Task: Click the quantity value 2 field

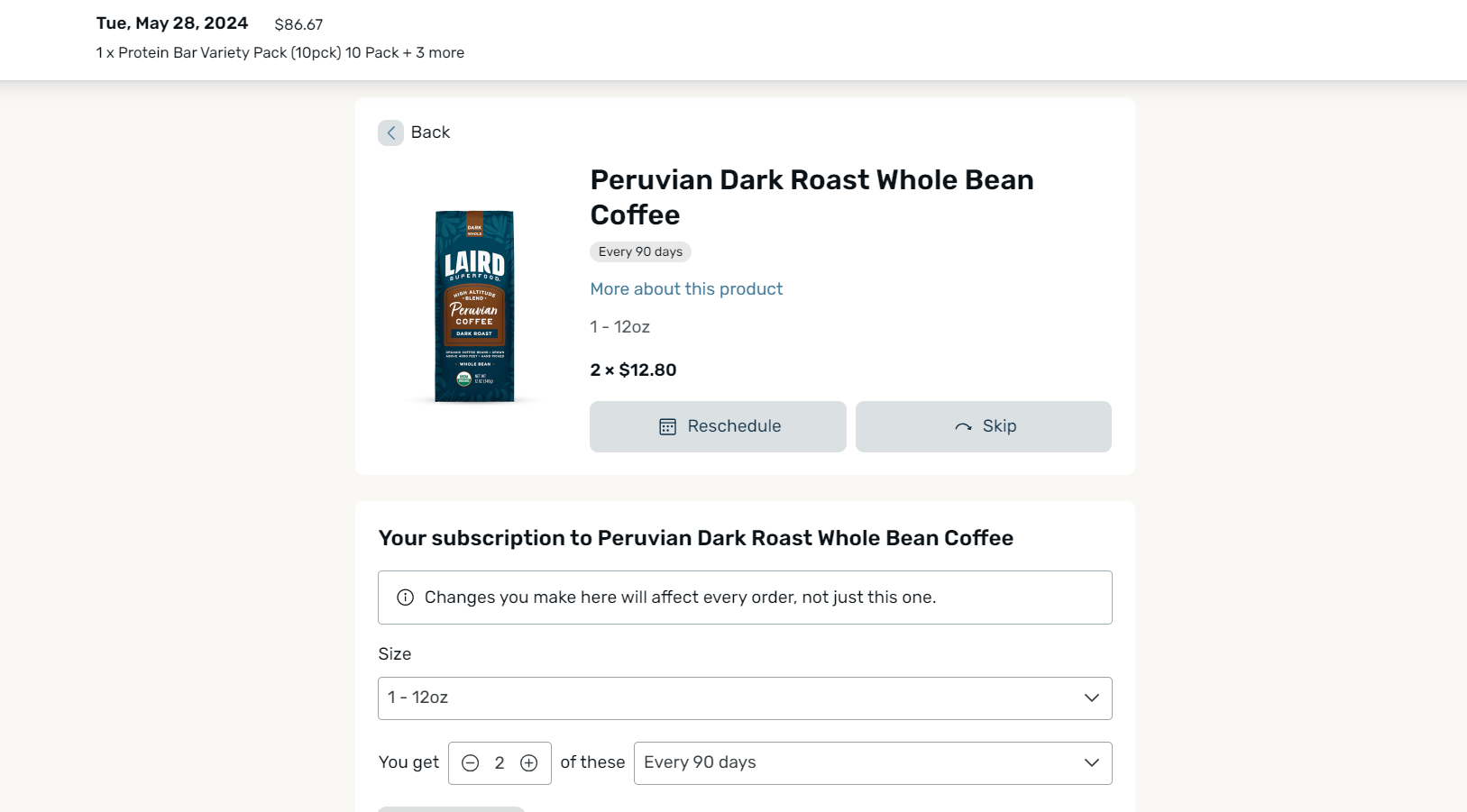Action: click(500, 763)
